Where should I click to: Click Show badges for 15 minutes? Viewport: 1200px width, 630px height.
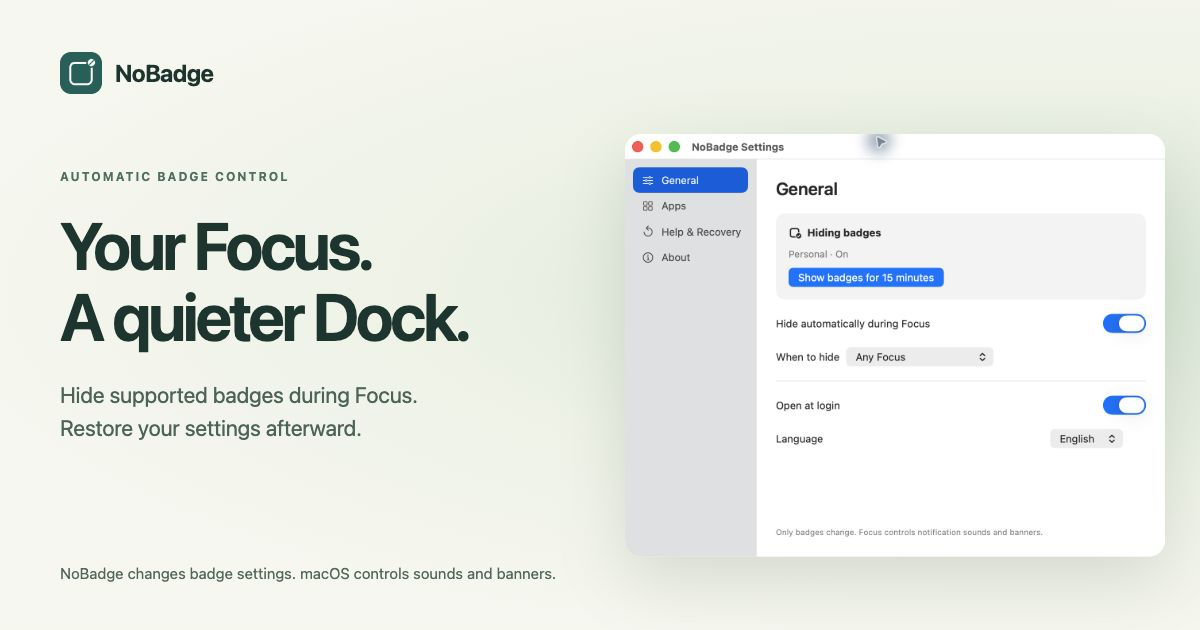click(x=866, y=278)
